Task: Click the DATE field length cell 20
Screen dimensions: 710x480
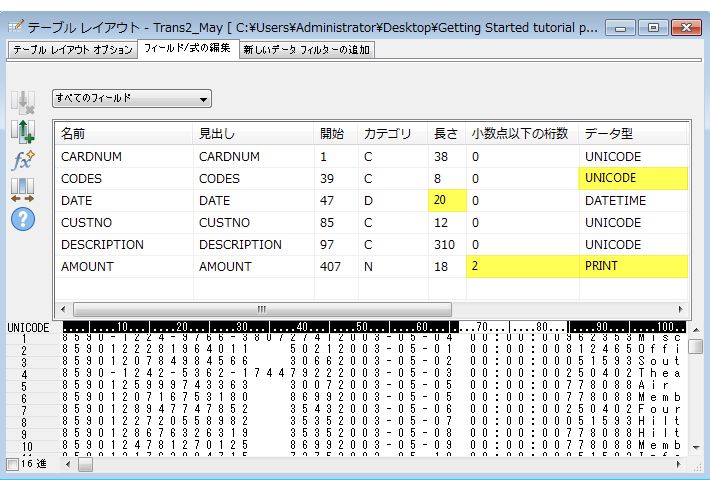Action: click(448, 201)
